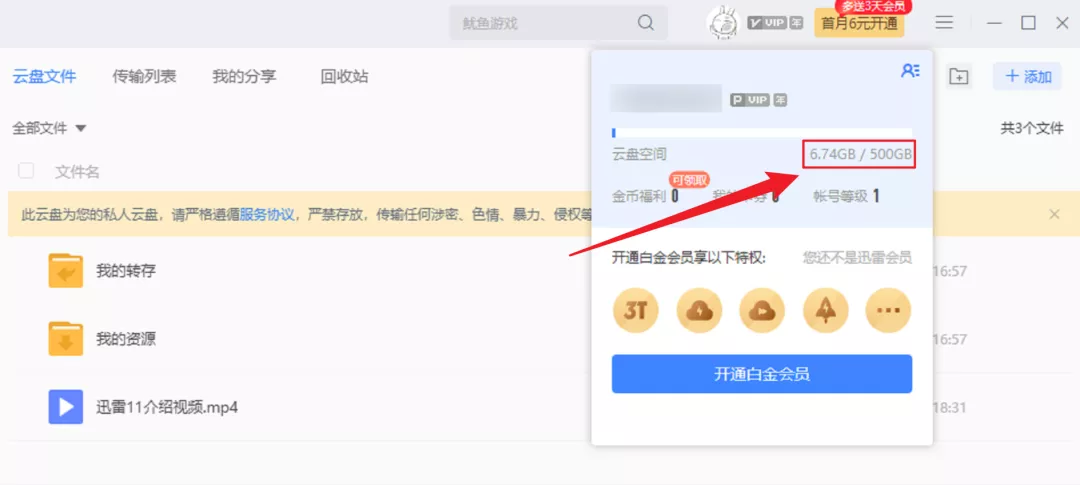Click the rocket acceleration privilege icon

pyautogui.click(x=825, y=311)
